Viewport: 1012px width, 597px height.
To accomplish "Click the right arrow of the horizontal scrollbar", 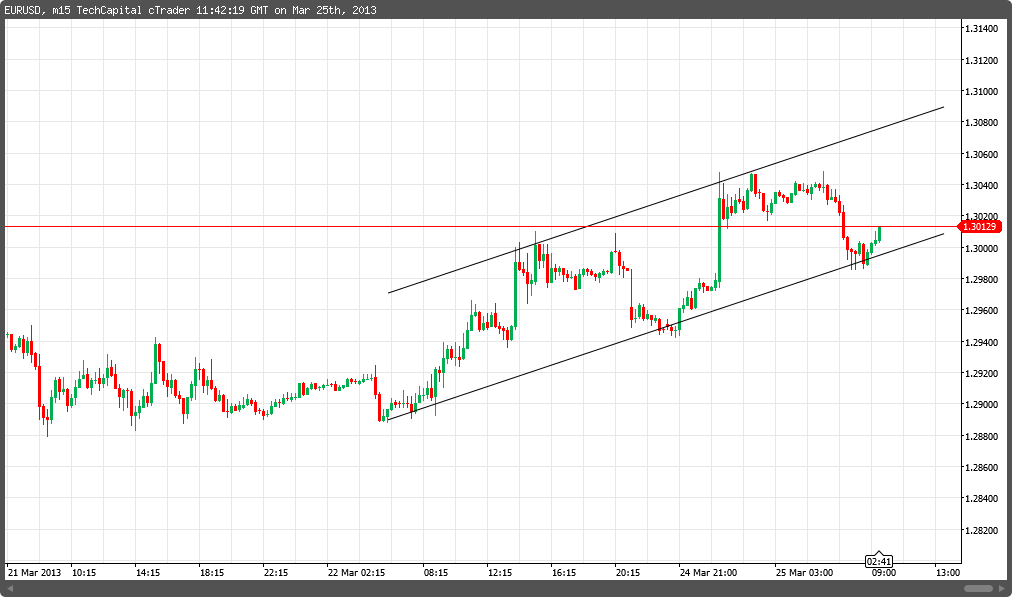I will (x=1002, y=588).
